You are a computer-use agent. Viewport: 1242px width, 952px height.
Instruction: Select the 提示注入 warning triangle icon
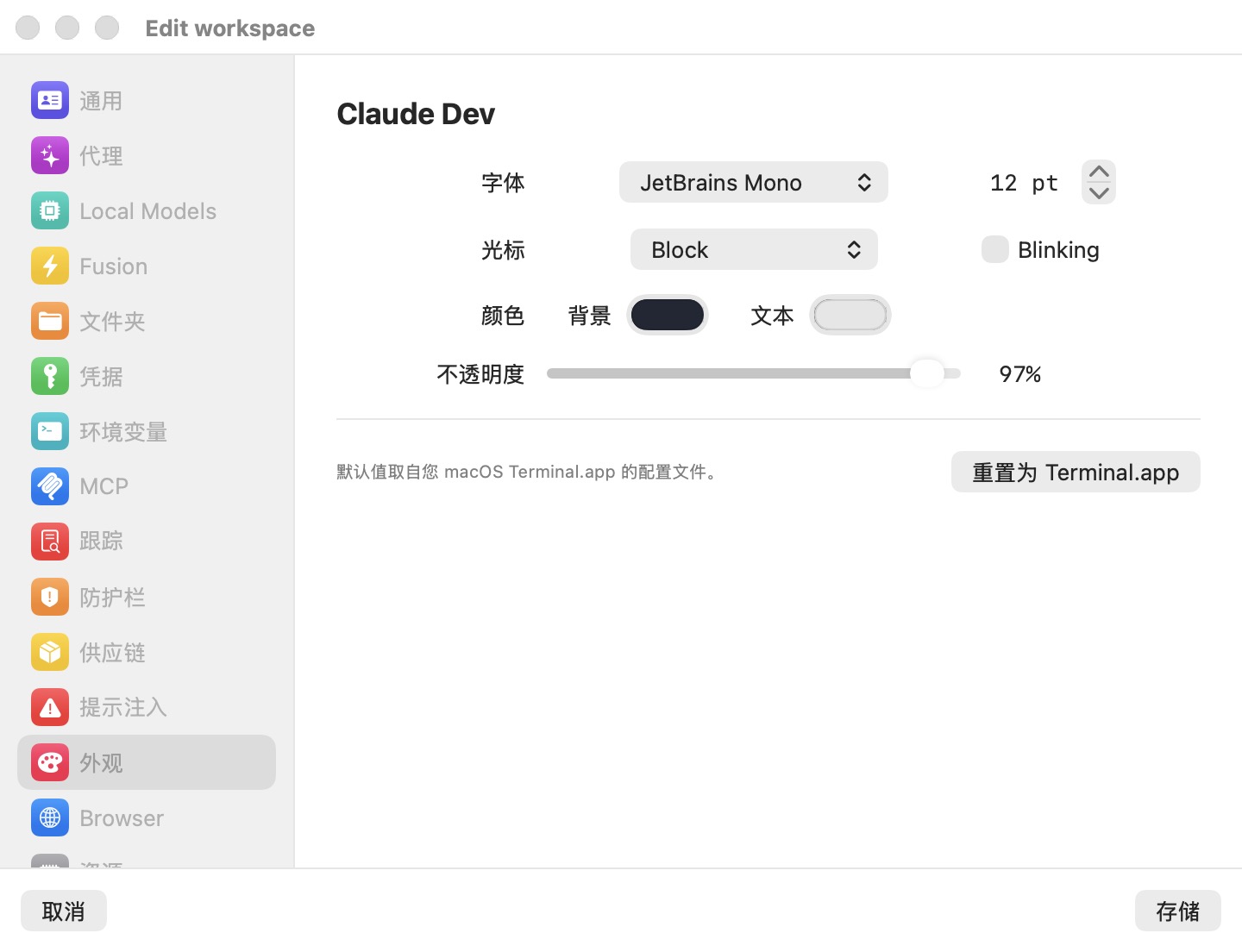(50, 707)
